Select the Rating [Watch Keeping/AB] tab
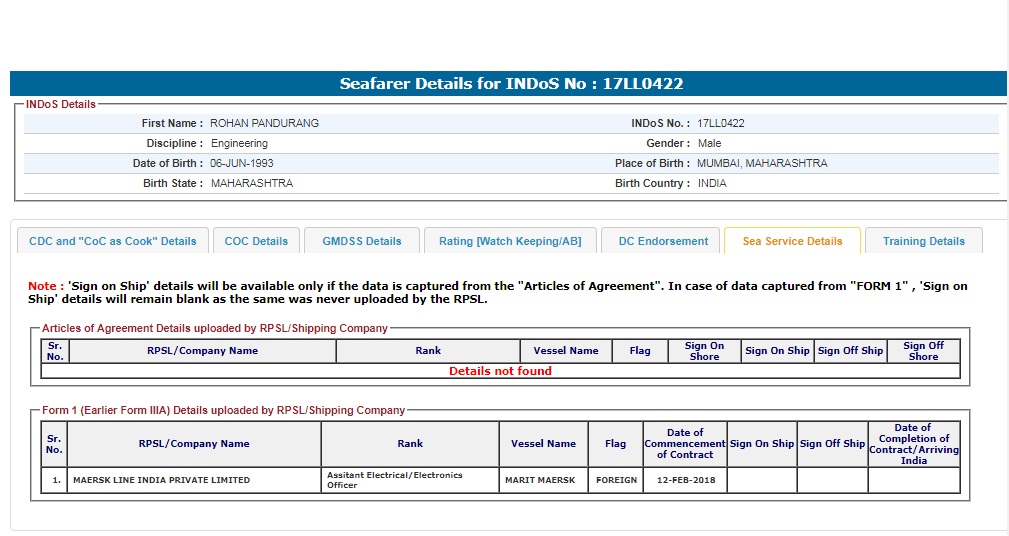 510,241
